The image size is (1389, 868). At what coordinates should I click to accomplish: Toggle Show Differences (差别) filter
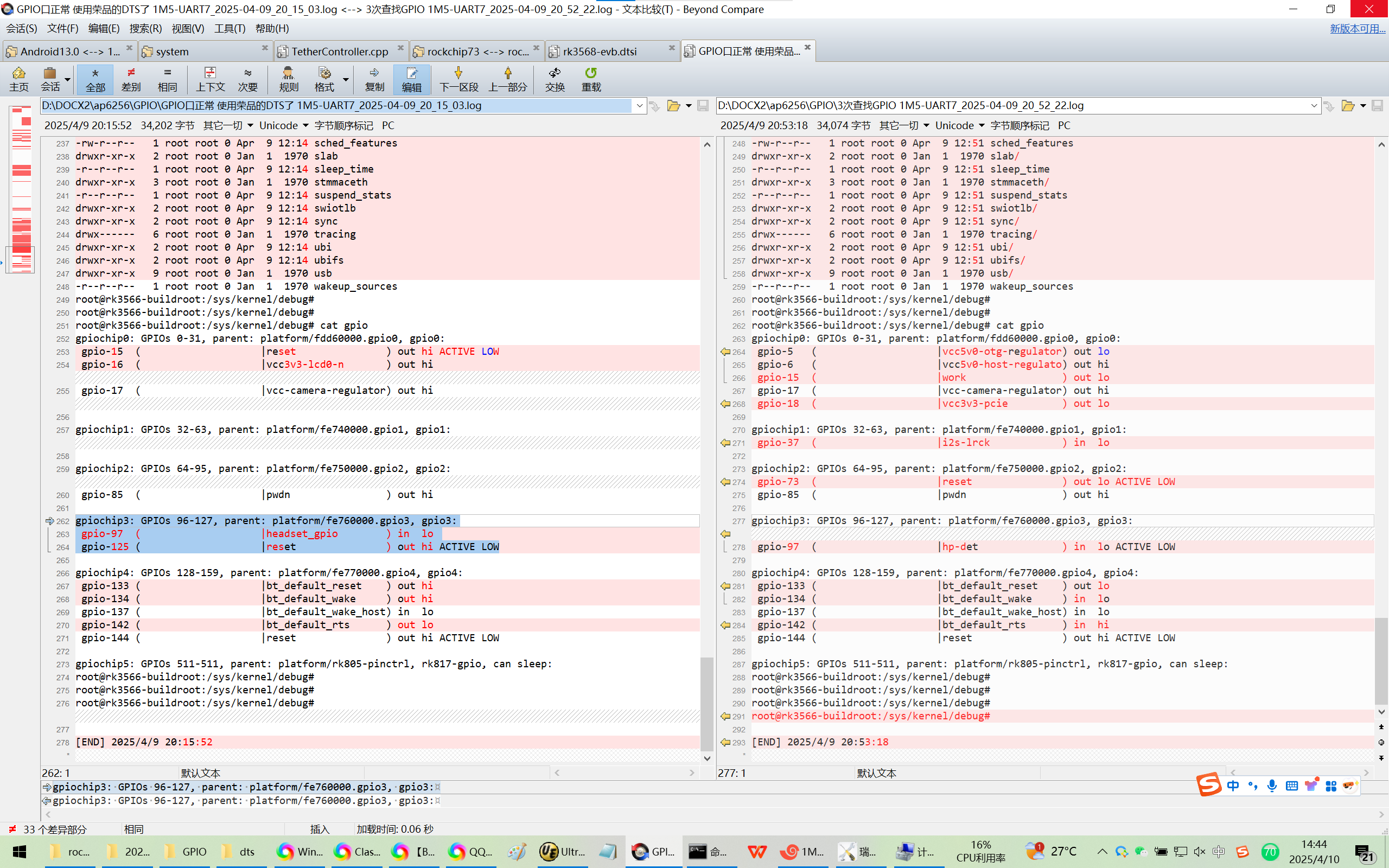point(131,79)
